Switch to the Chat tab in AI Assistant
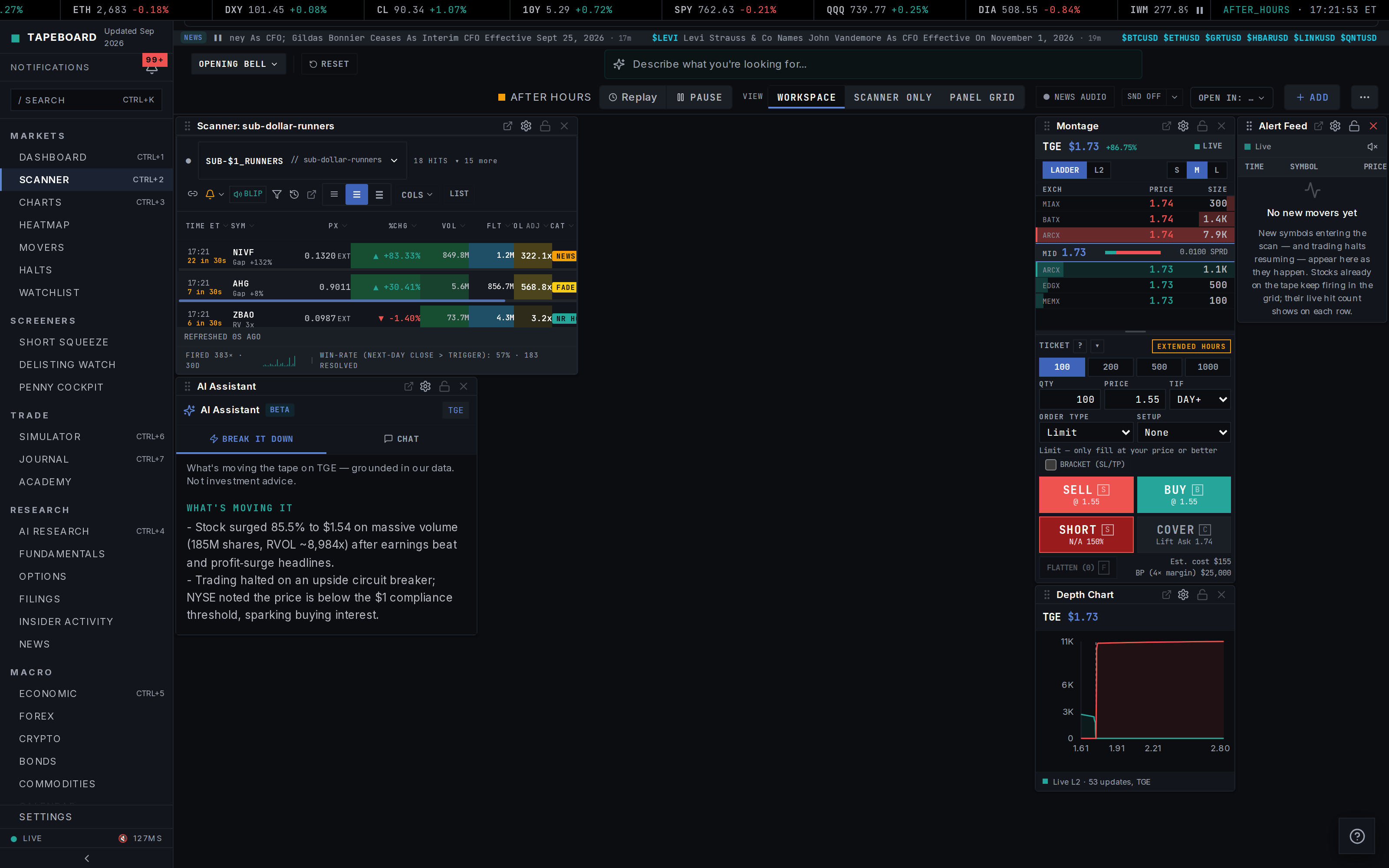This screenshot has width=1389, height=868. coord(401,439)
